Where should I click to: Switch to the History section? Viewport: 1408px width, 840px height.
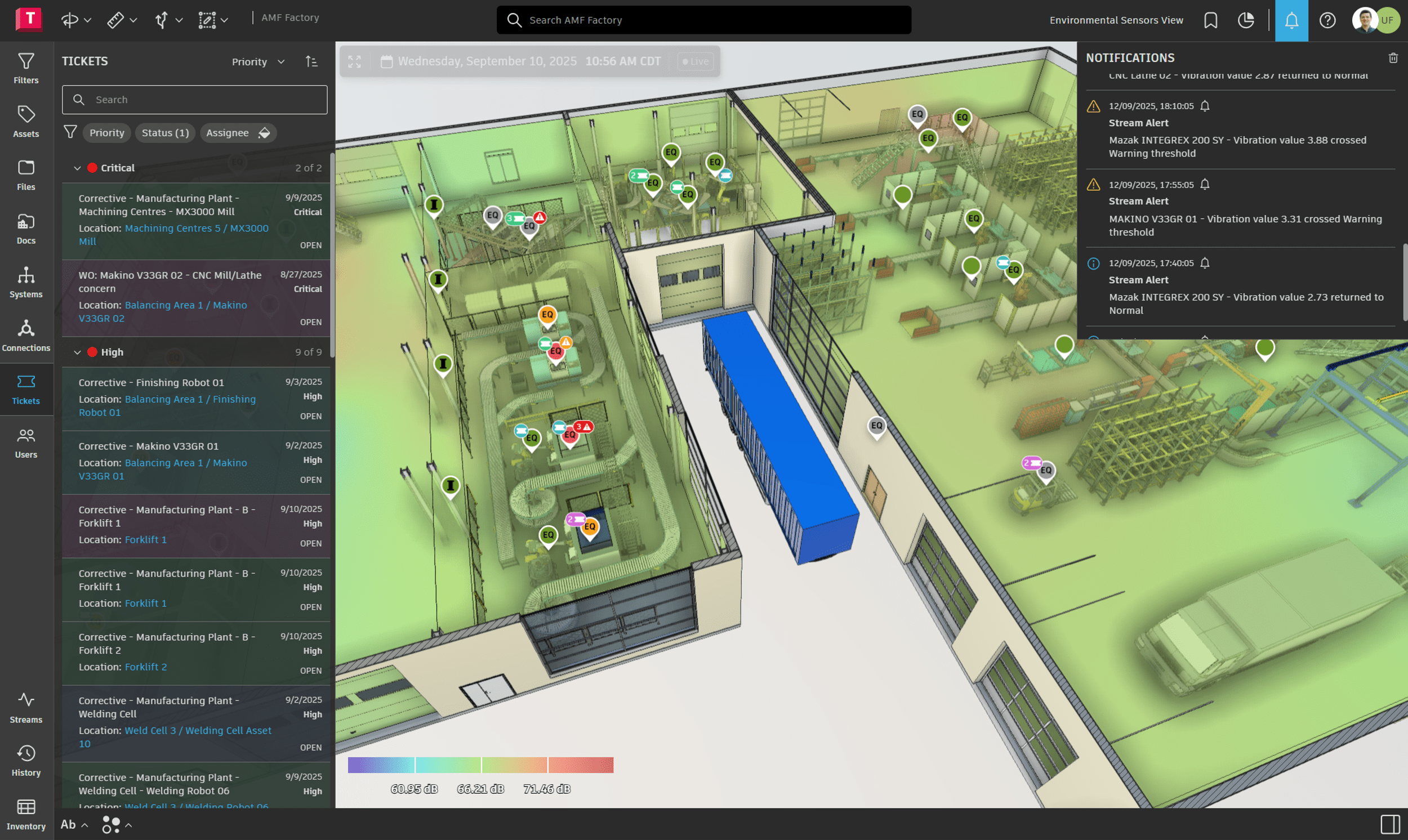[x=26, y=760]
